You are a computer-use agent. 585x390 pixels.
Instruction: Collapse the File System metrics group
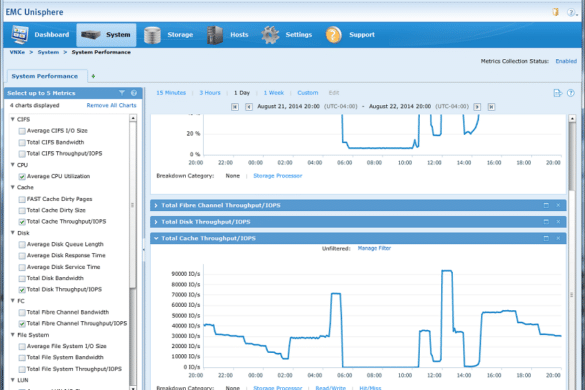click(13, 335)
